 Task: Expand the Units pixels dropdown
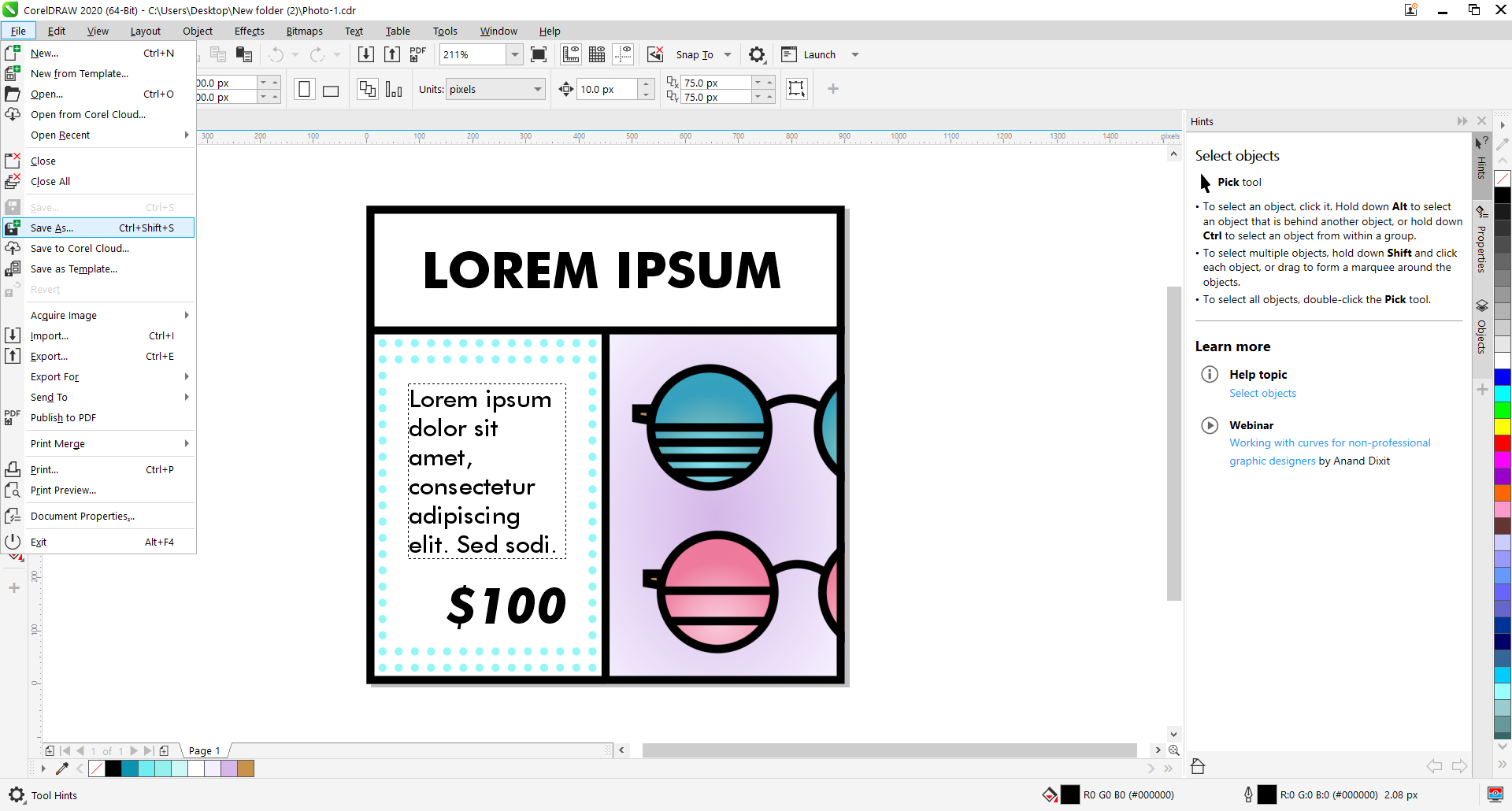(x=538, y=90)
